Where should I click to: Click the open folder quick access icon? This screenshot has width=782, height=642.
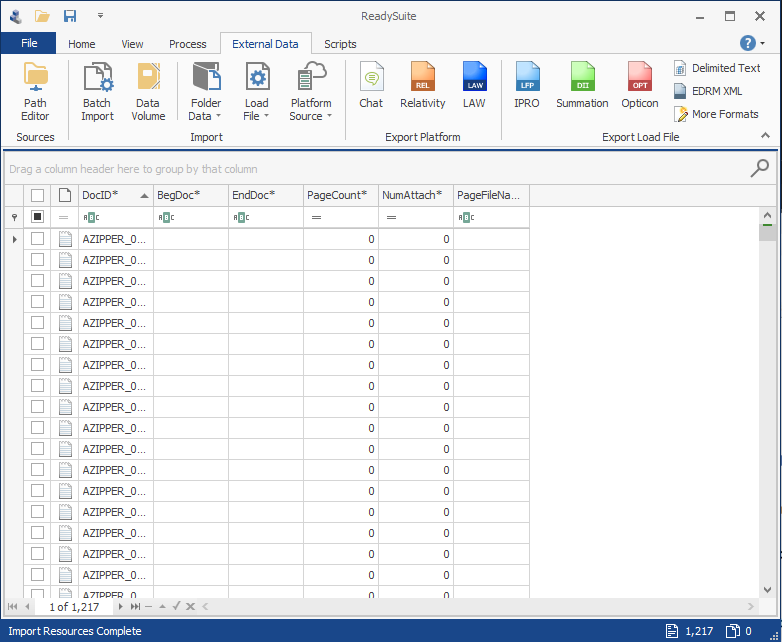(x=42, y=16)
